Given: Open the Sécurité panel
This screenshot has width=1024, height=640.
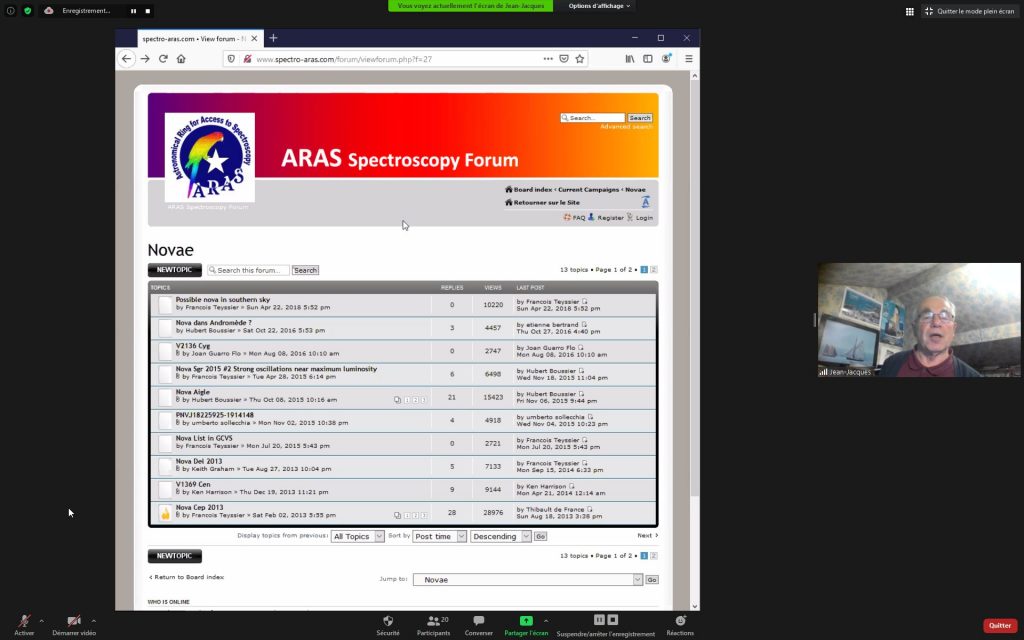Looking at the screenshot, I should [x=388, y=625].
